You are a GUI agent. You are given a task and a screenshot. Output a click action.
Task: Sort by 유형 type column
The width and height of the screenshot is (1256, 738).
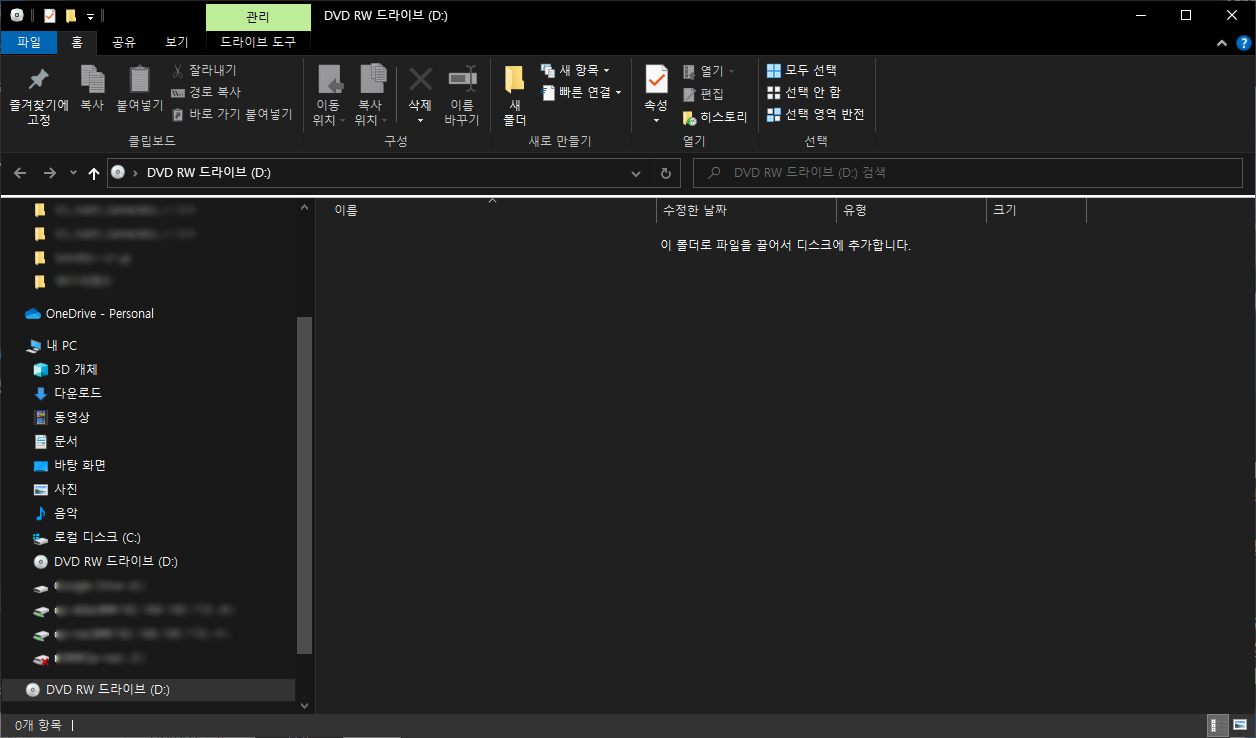coord(911,211)
